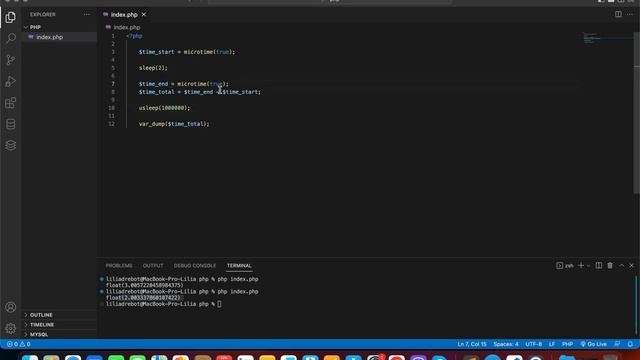Open editor more actions ellipsis

coord(630,14)
